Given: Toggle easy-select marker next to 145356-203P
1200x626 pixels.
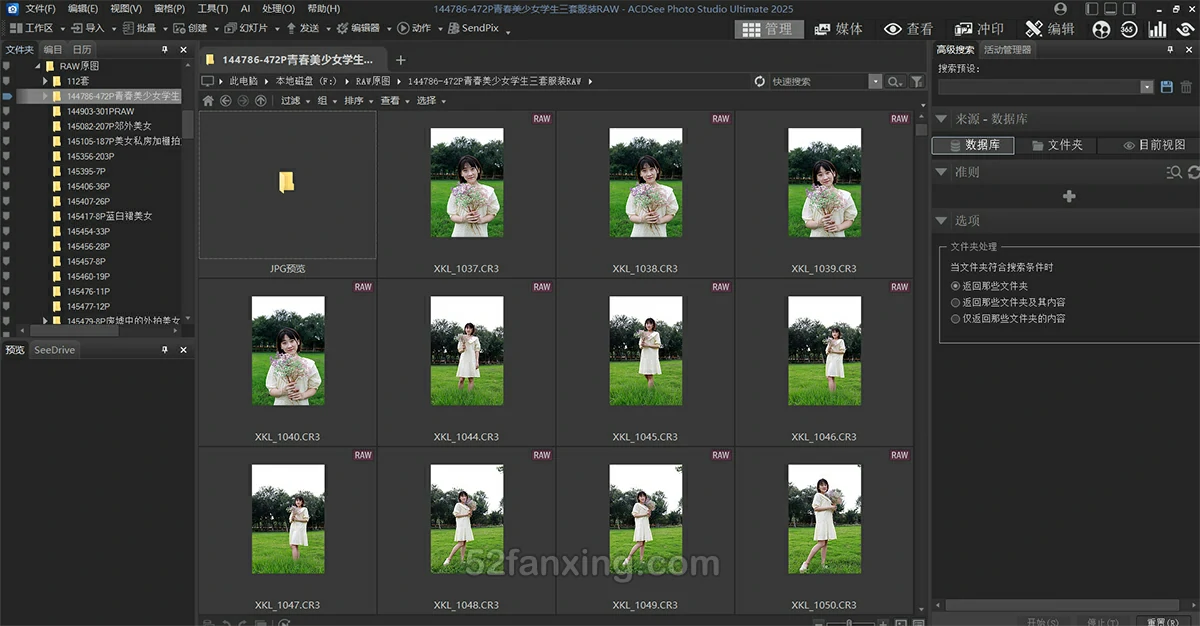Looking at the screenshot, I should 7,156.
